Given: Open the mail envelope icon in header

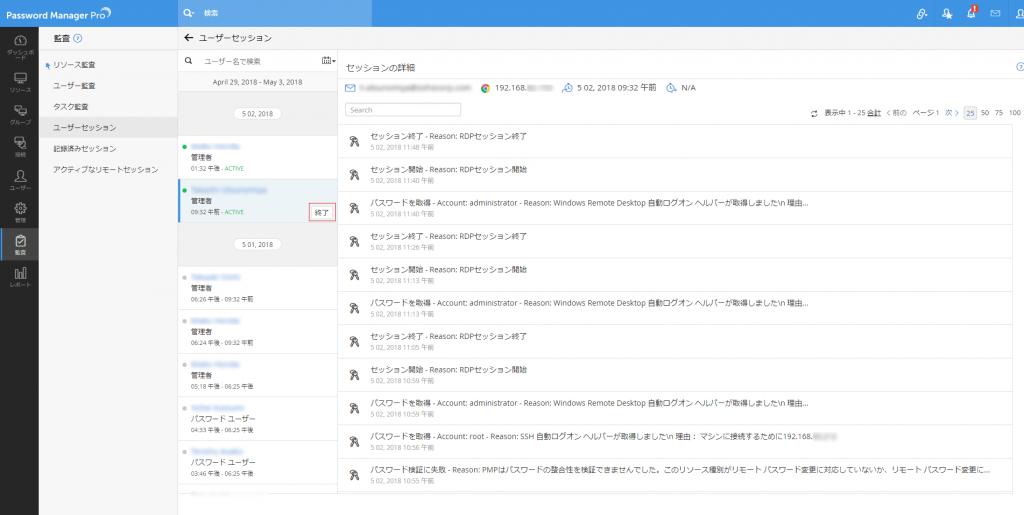Looking at the screenshot, I should 995,13.
